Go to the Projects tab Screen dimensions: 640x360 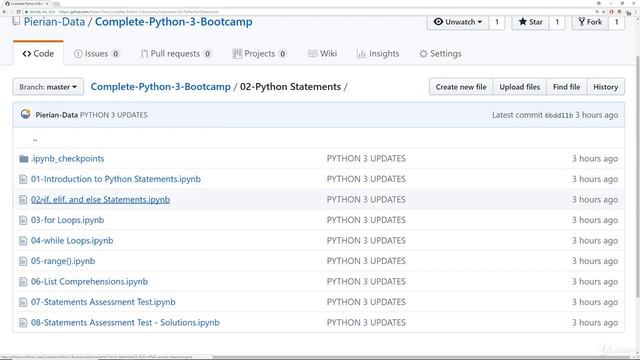point(260,53)
